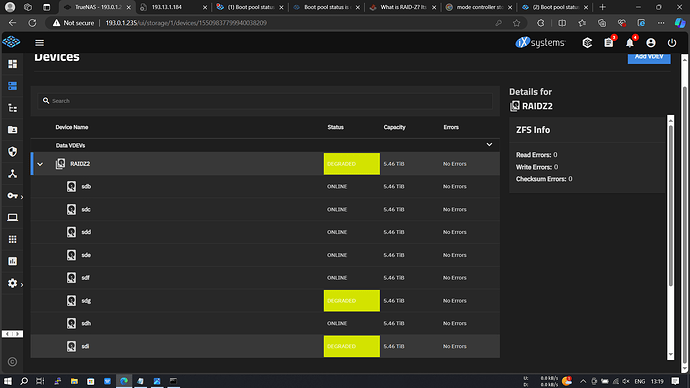The height and width of the screenshot is (388, 690).
Task: Open the Dashboard sidebar icon
Action: (x=12, y=64)
